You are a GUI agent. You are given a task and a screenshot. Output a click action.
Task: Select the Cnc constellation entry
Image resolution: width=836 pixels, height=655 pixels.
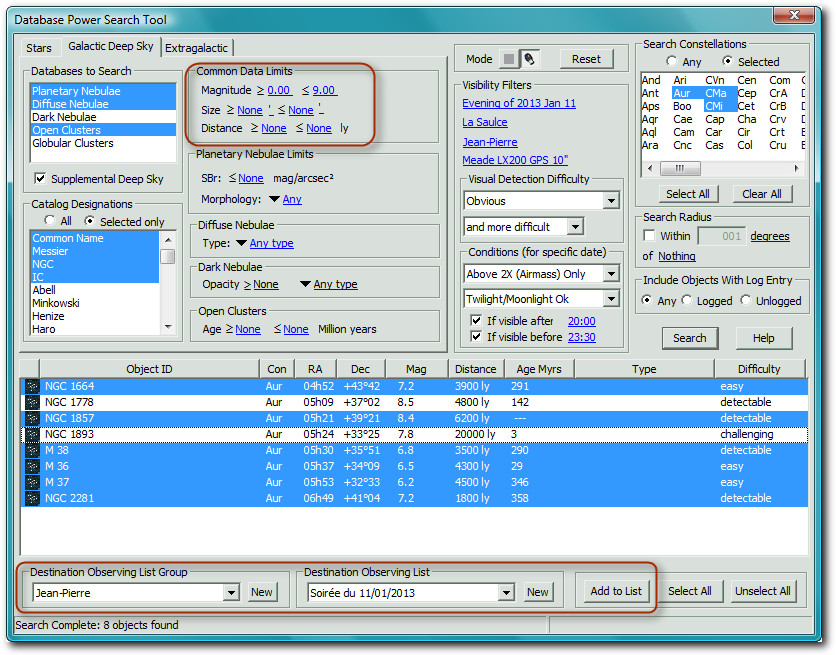(682, 145)
